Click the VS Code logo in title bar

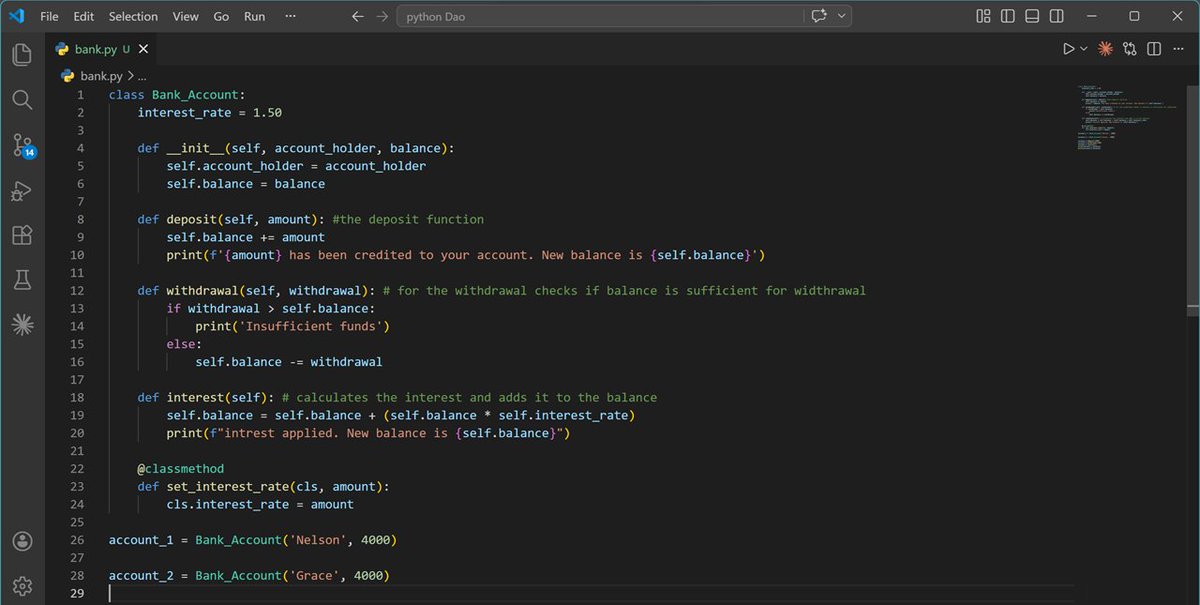click(x=16, y=16)
